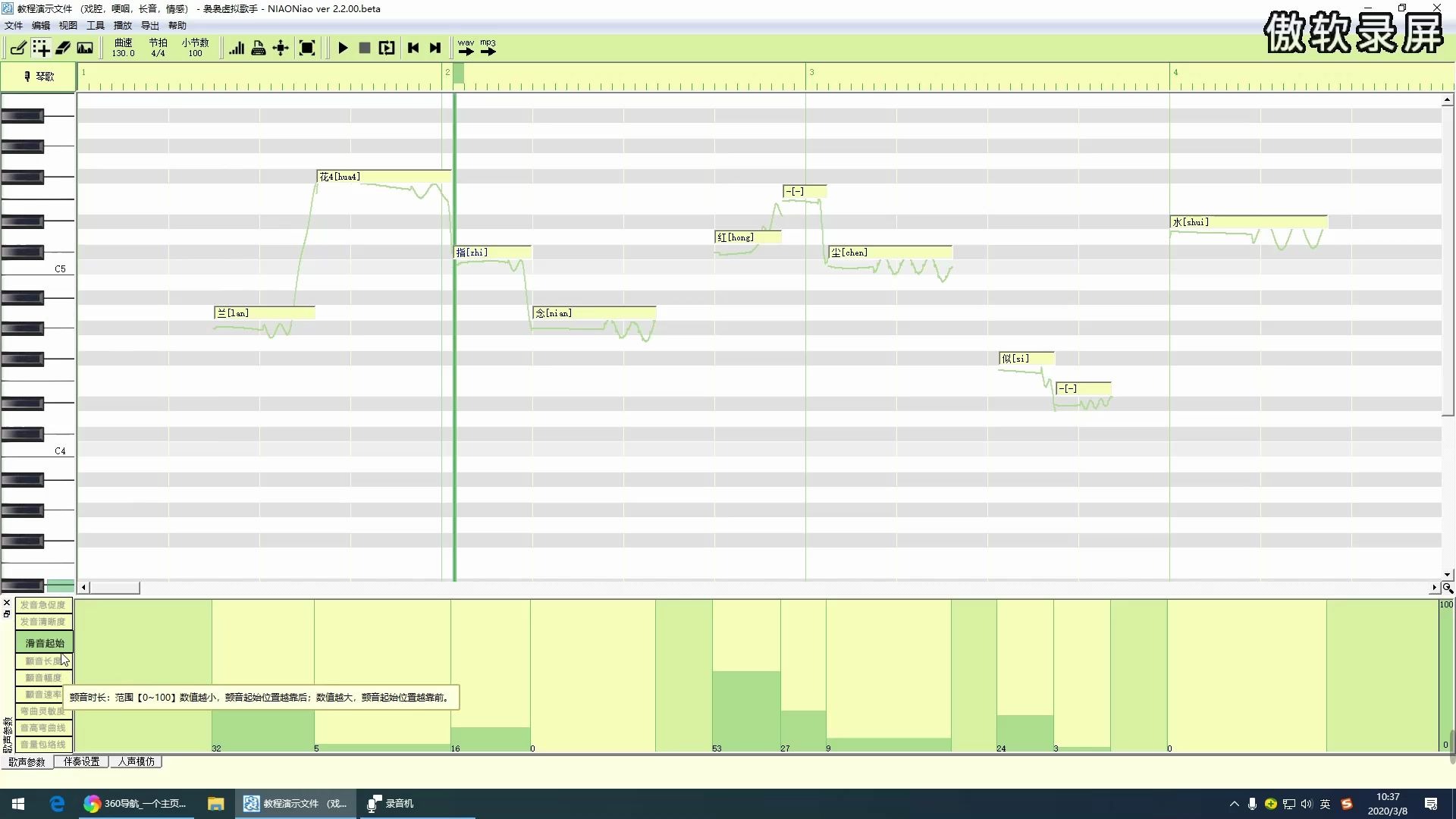Close the parameter panel with the X
1456x819 pixels.
(x=7, y=603)
